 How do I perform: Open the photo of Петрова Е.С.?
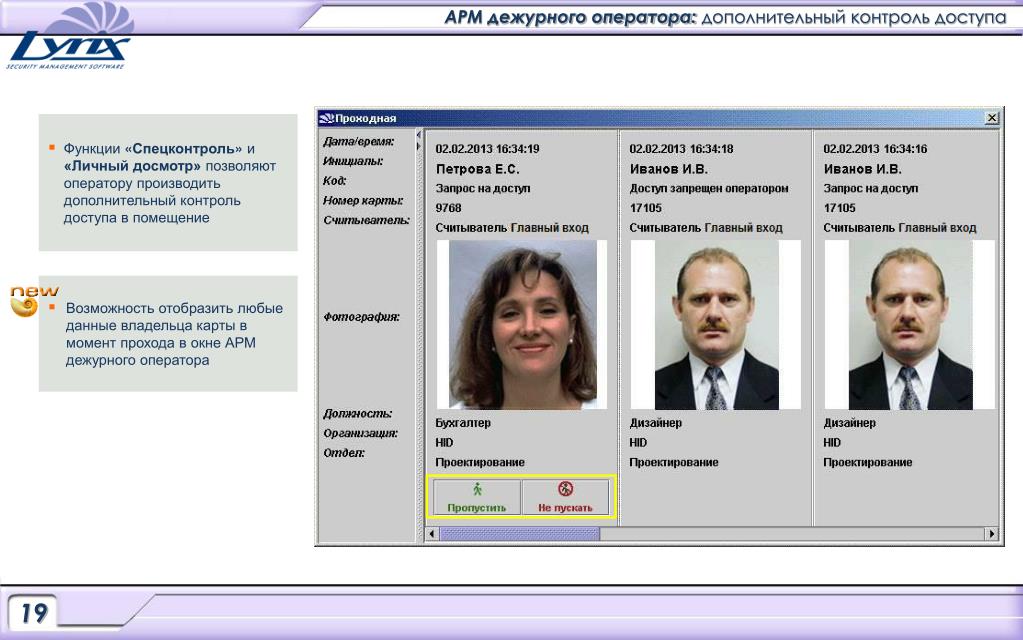(522, 324)
